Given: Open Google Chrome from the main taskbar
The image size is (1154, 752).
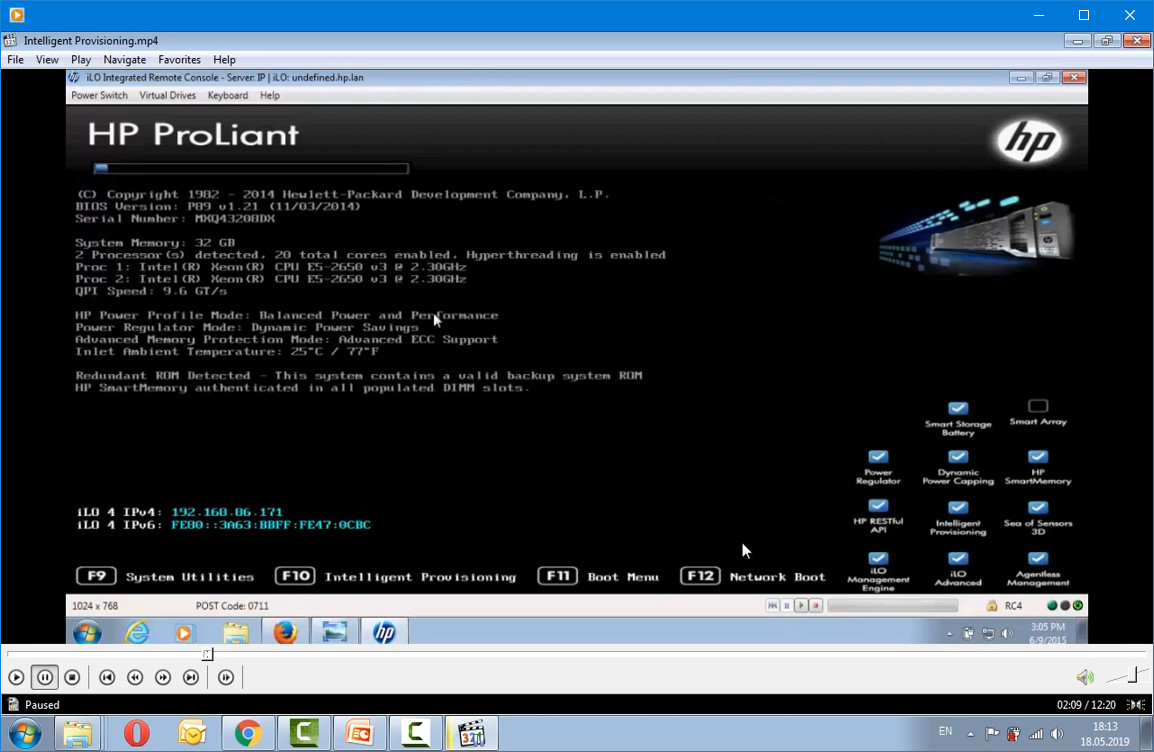Looking at the screenshot, I should [x=248, y=734].
